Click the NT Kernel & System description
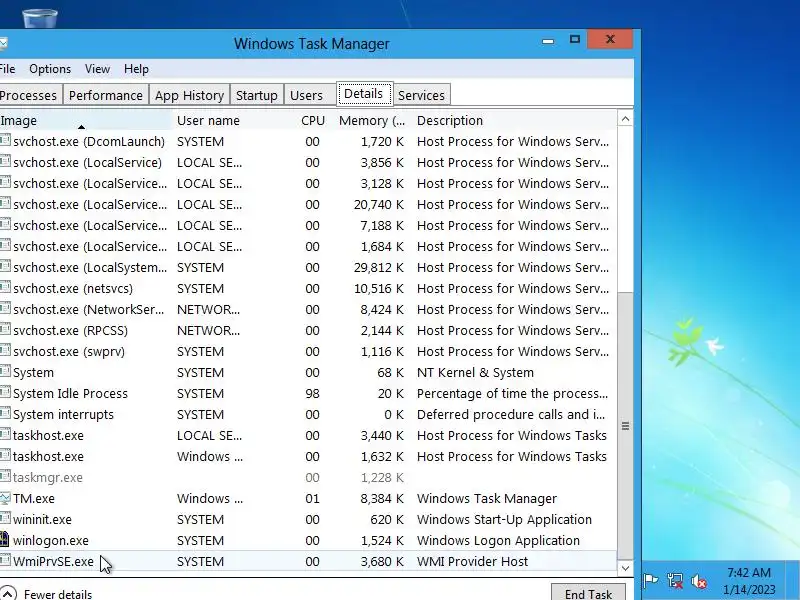This screenshot has height=600, width=800. coord(475,372)
